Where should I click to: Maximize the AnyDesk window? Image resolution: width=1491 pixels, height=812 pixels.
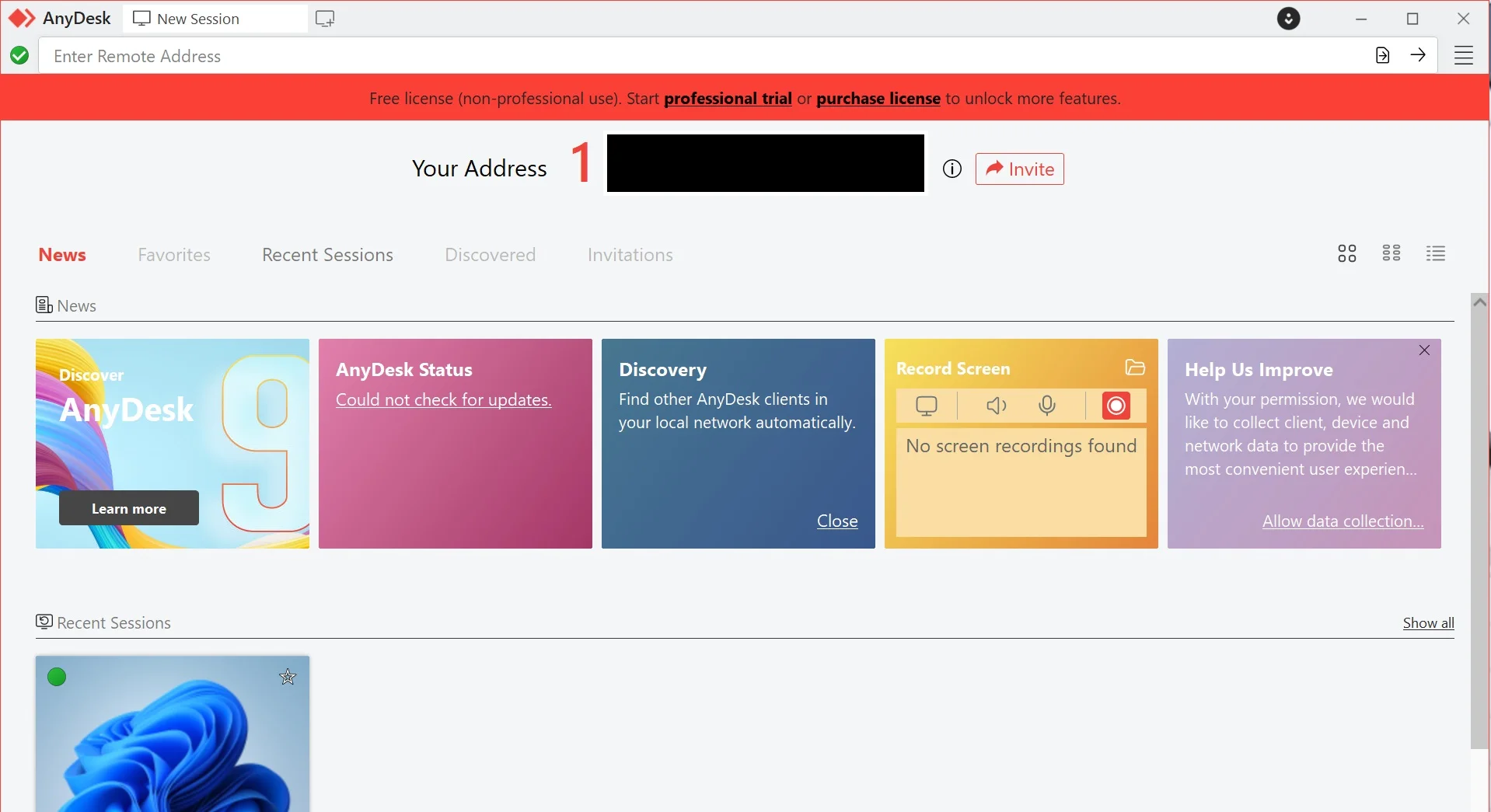[x=1413, y=19]
